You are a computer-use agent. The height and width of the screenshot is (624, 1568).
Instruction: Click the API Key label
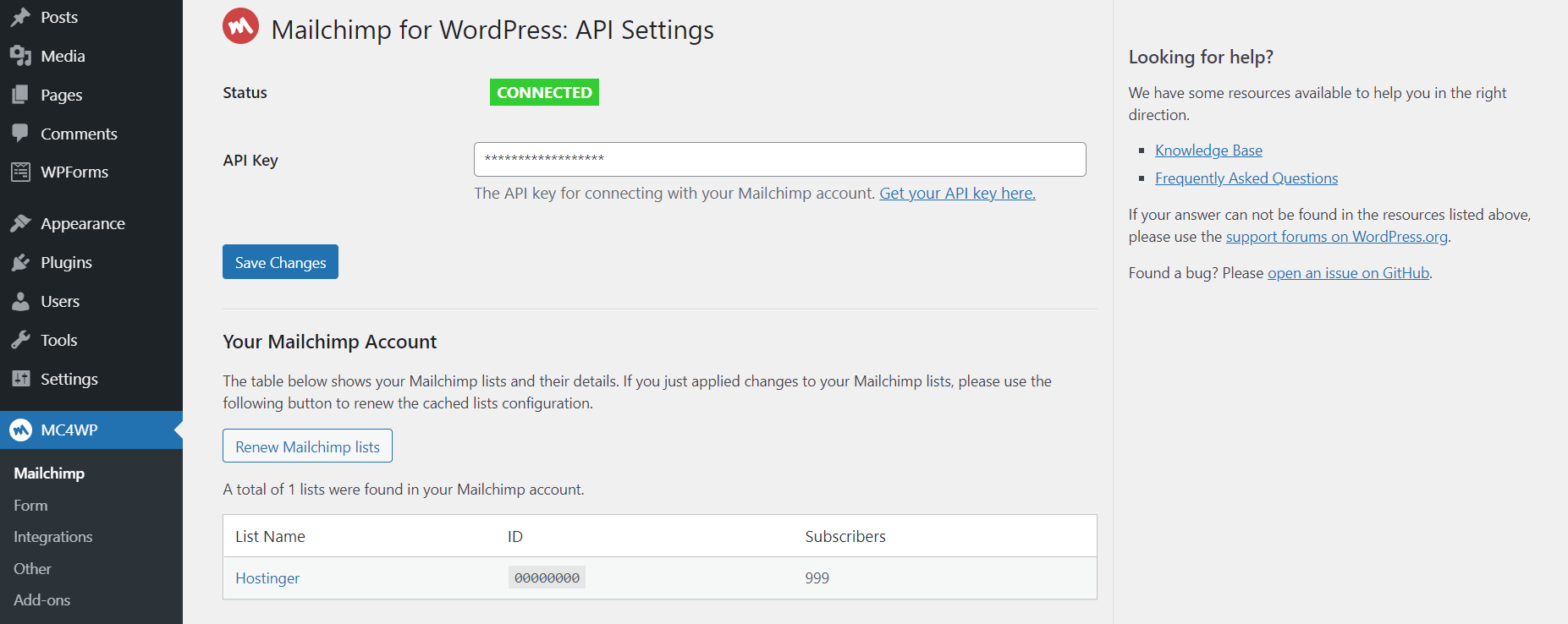pos(250,161)
